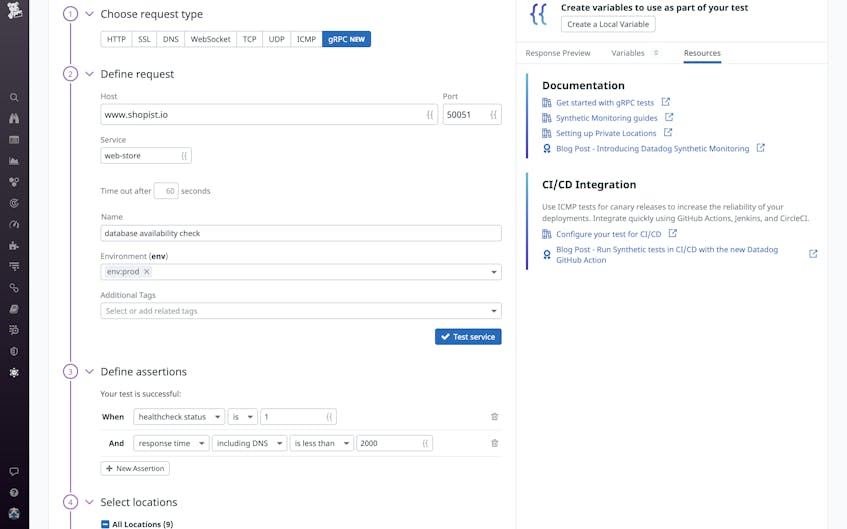Screen dimensions: 847x529
Task: Add a New Assertion
Action: coord(135,468)
